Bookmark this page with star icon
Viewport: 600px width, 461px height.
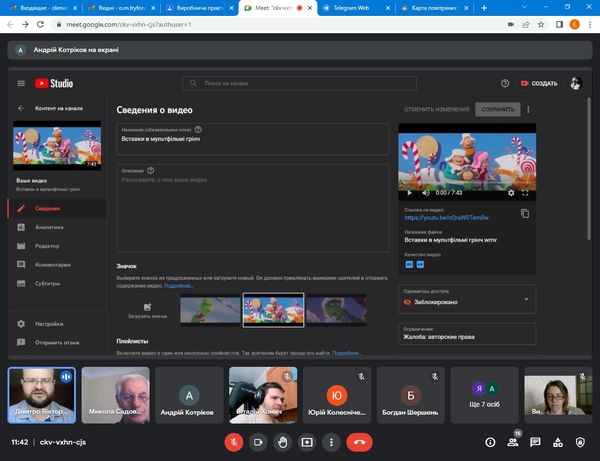click(541, 24)
